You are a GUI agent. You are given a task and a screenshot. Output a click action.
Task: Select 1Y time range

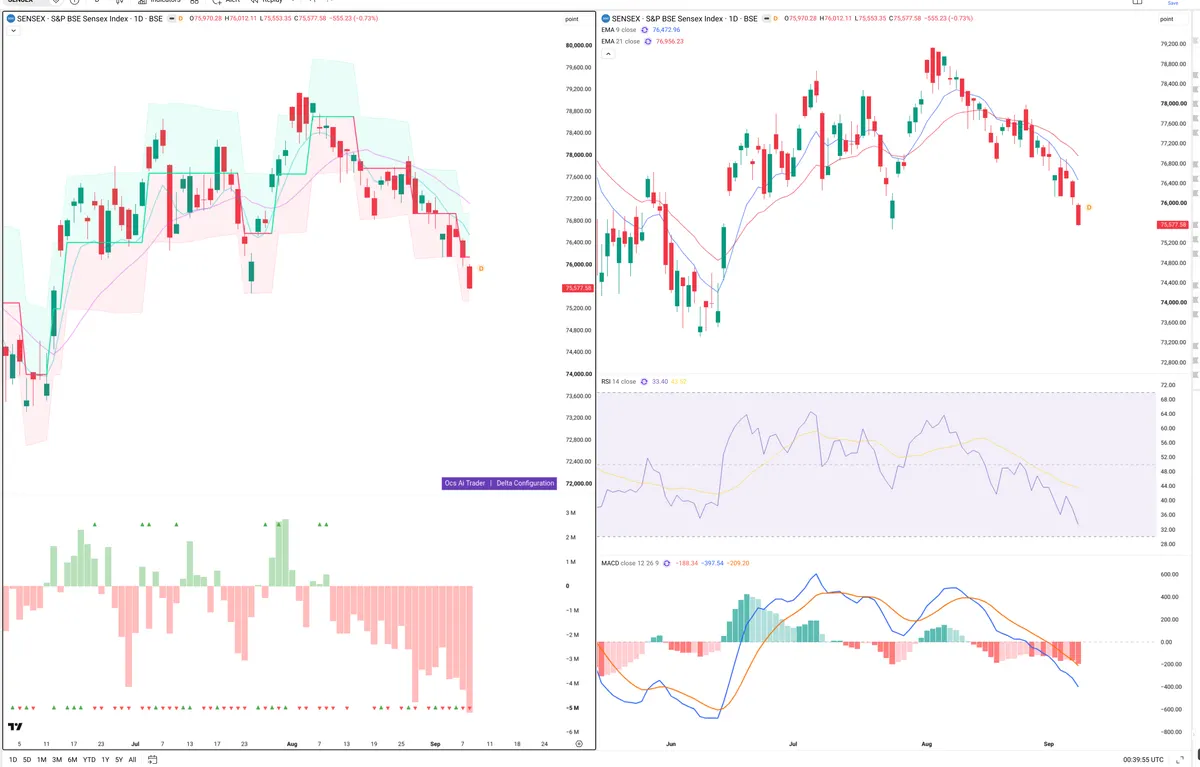click(105, 759)
